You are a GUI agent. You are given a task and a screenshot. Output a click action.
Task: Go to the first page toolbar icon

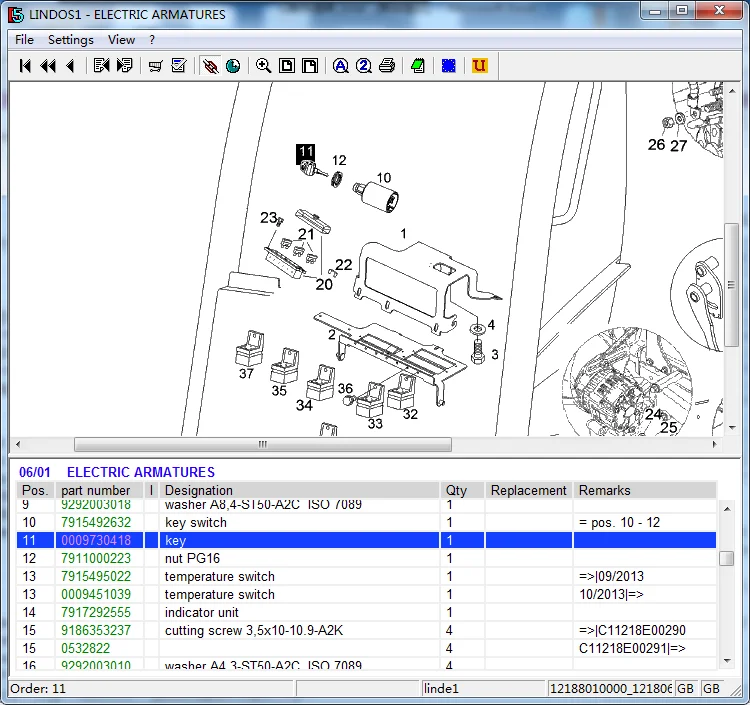click(25, 66)
